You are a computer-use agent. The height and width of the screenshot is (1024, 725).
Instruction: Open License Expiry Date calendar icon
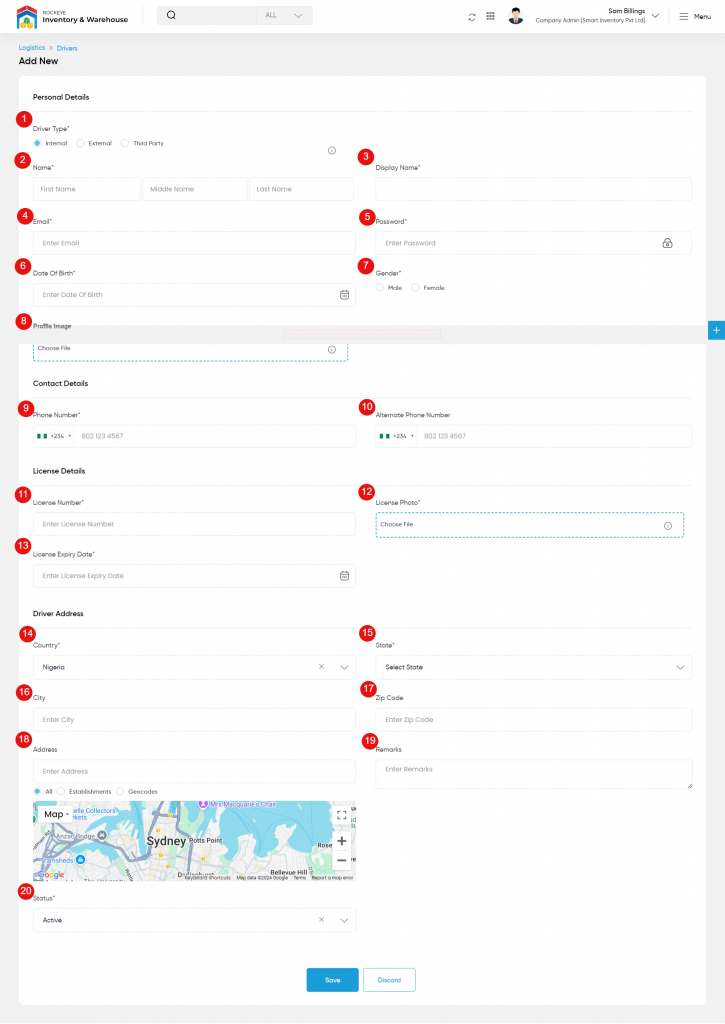344,576
